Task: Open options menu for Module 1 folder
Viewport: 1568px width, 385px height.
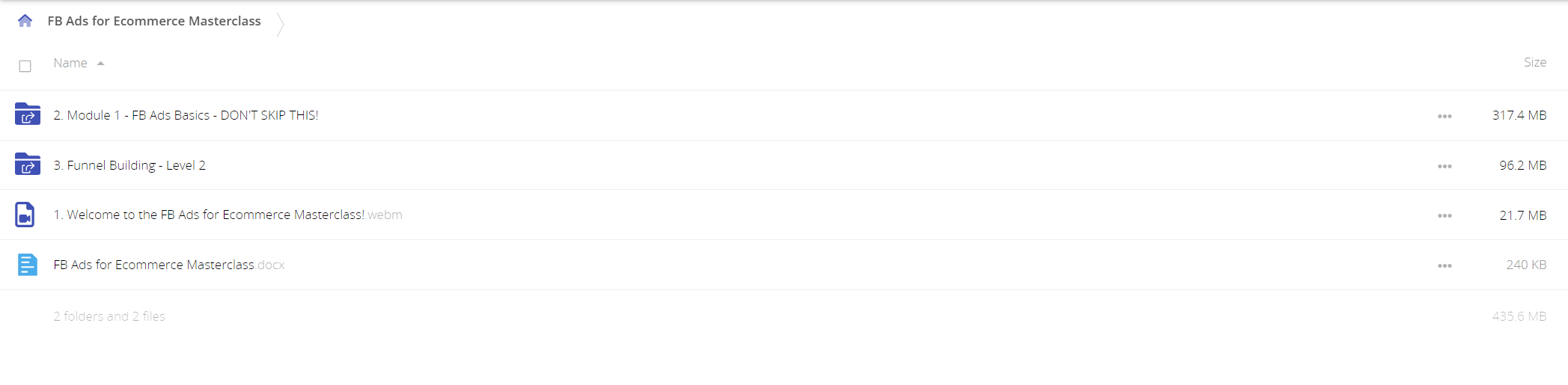Action: [x=1445, y=116]
